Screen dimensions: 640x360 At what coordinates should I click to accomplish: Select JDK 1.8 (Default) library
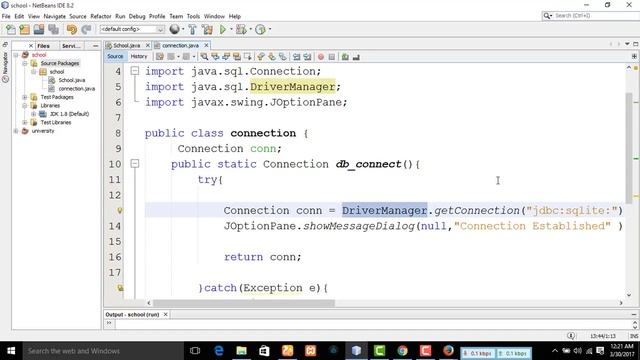click(x=69, y=114)
